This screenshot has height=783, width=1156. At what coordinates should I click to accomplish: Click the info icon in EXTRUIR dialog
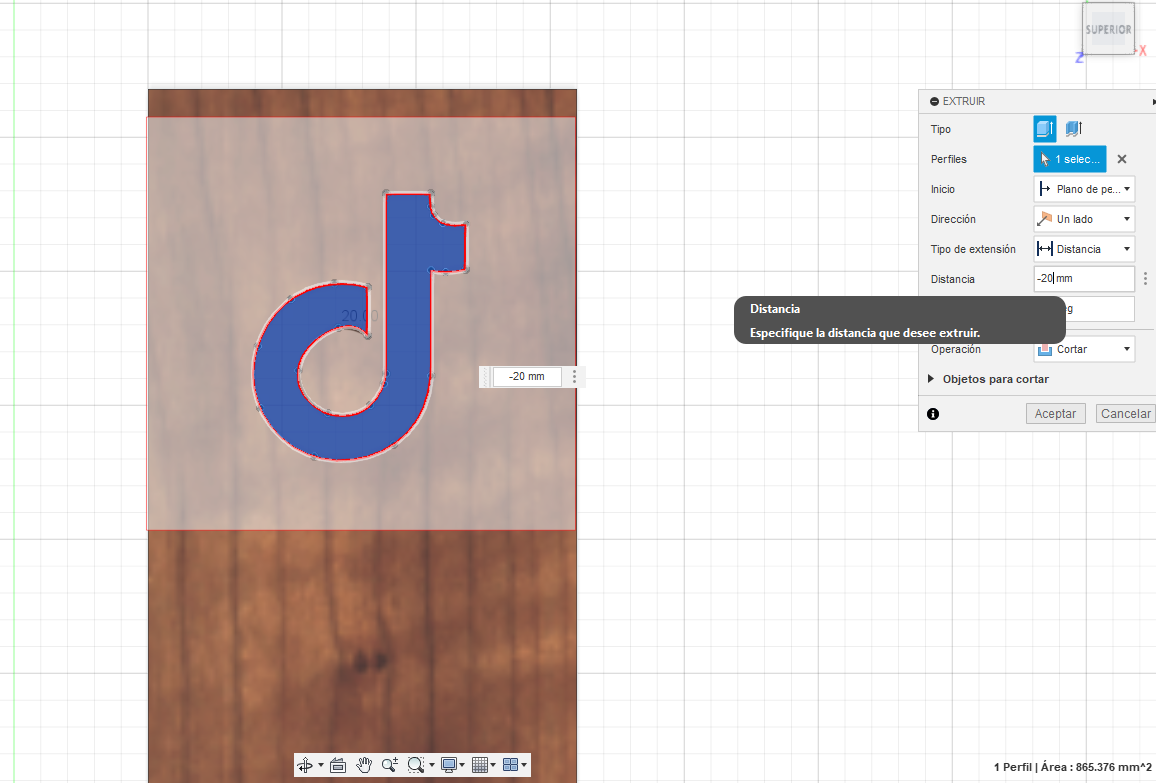click(x=933, y=414)
